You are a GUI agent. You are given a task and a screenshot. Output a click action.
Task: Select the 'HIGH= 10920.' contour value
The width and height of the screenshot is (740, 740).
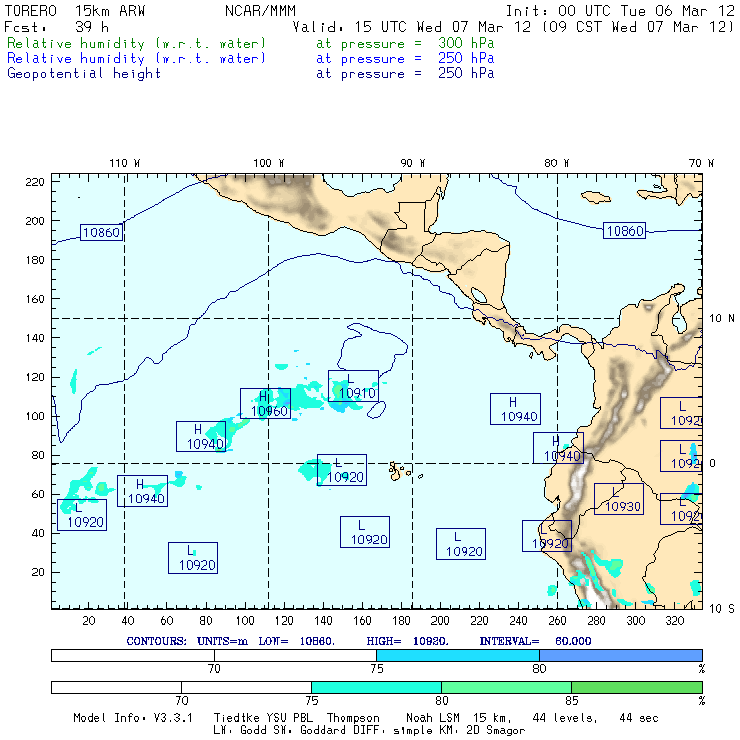click(x=407, y=641)
